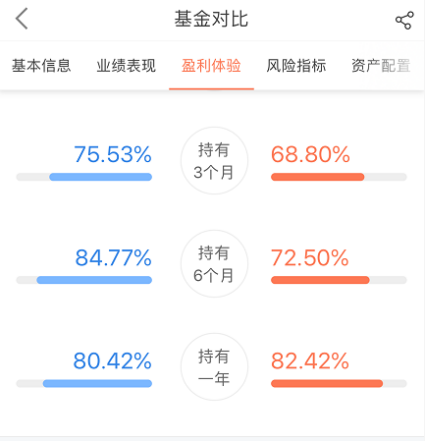425x441 pixels.
Task: Click the orange 82.42% bar
Action: tap(327, 383)
